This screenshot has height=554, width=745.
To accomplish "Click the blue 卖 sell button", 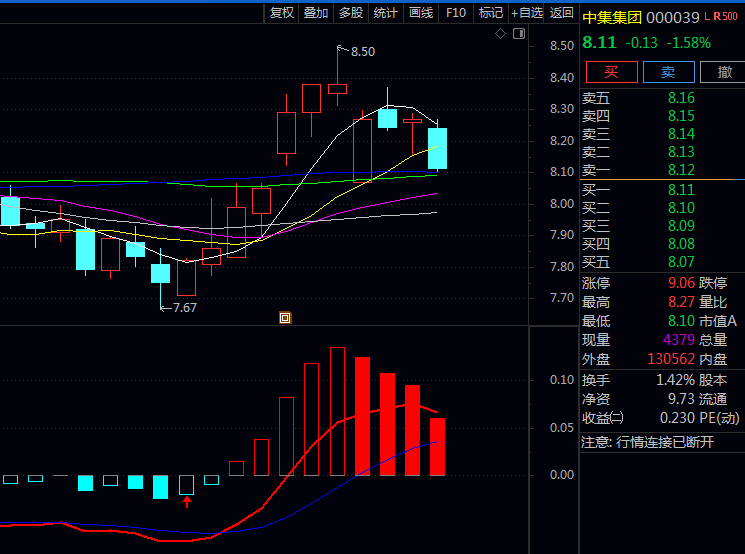I will 668,72.
